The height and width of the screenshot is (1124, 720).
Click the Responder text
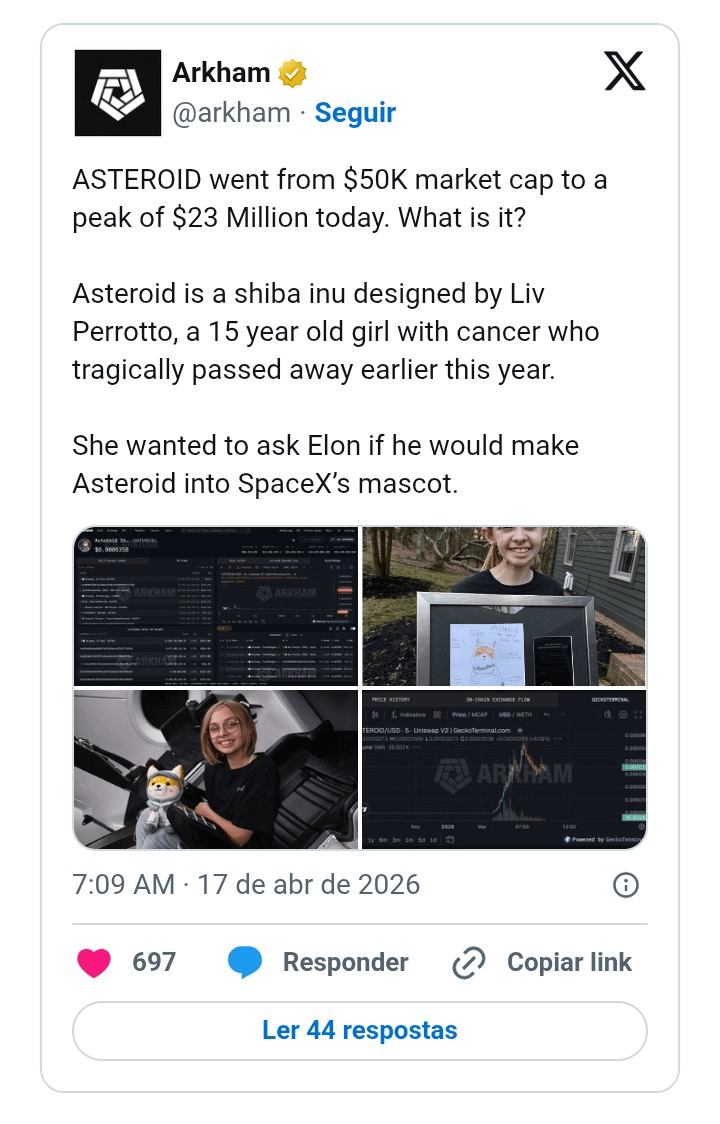(345, 962)
